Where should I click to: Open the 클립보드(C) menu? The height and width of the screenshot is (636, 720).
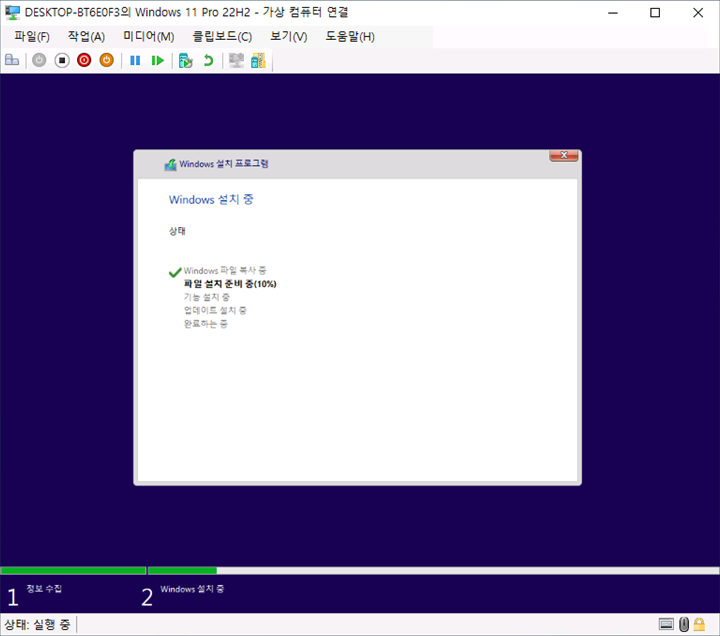222,37
